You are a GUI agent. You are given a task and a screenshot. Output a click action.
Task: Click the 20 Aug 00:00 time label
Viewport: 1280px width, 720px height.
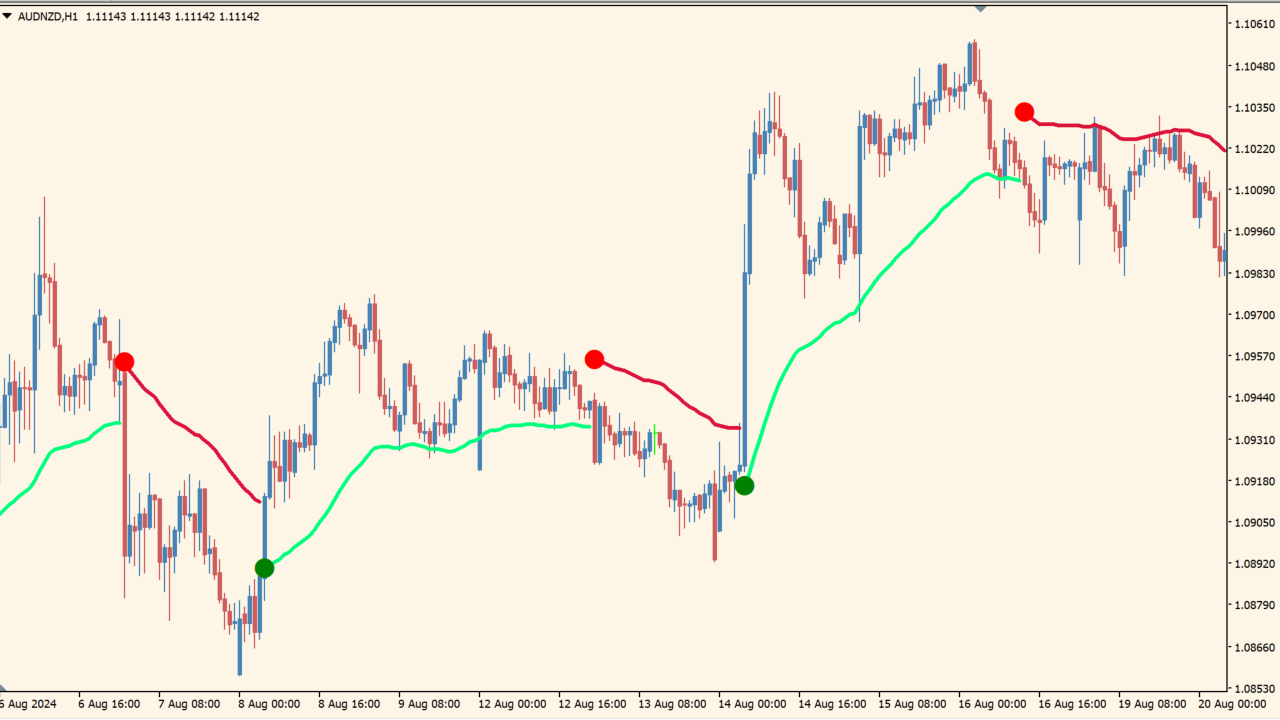coord(1232,704)
